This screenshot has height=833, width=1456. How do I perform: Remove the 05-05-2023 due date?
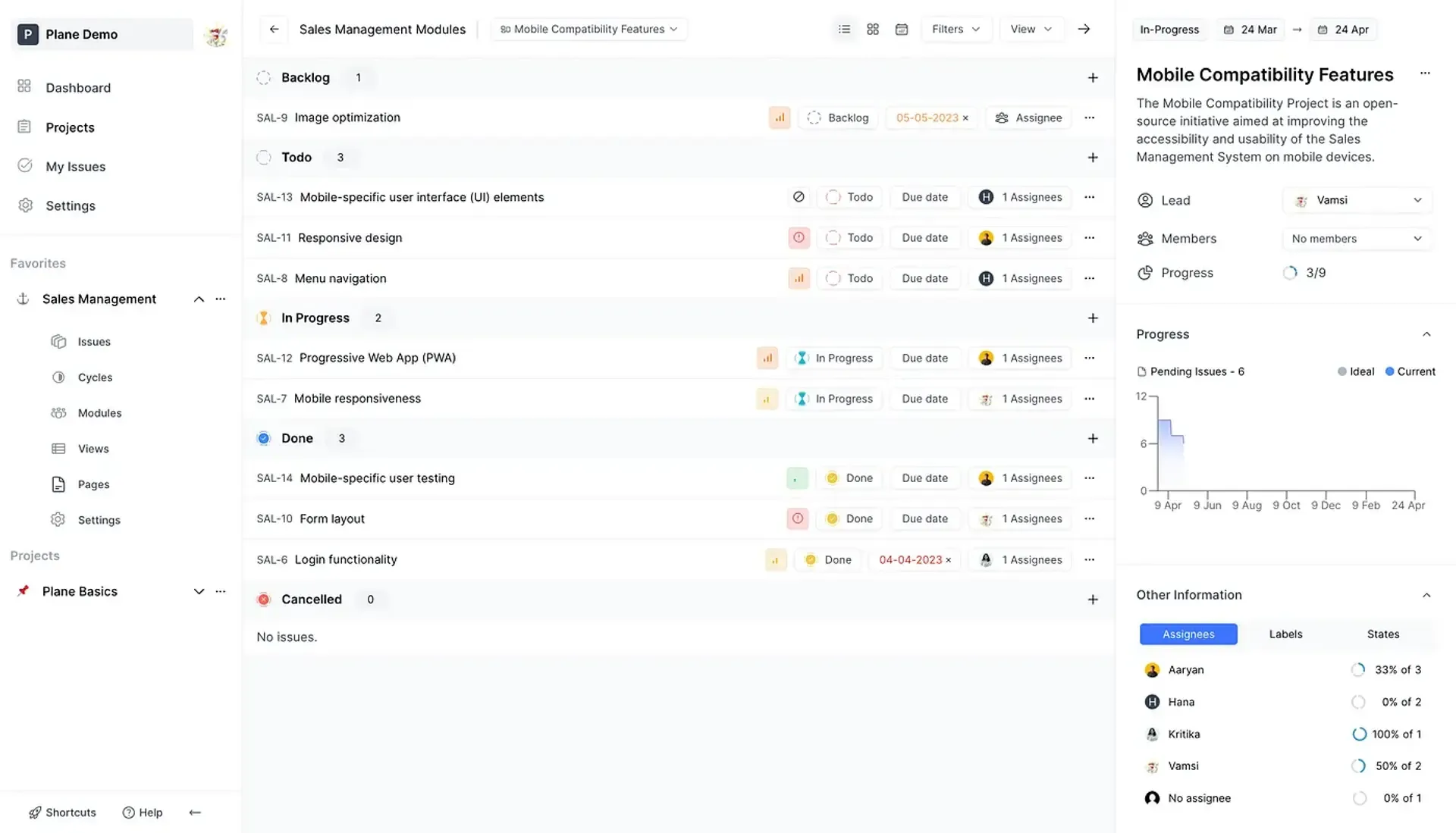[965, 118]
